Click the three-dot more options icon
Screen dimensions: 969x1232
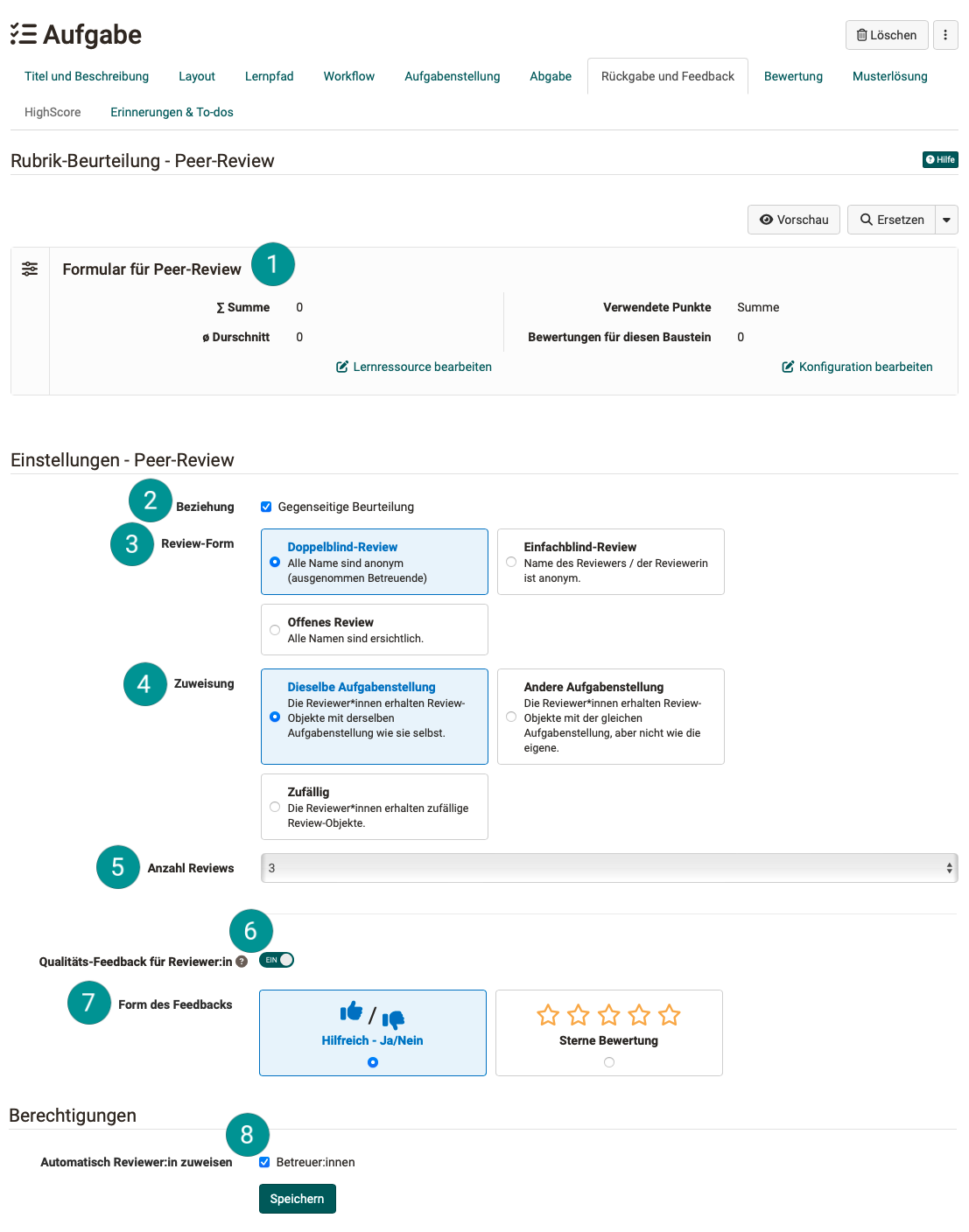[x=945, y=35]
